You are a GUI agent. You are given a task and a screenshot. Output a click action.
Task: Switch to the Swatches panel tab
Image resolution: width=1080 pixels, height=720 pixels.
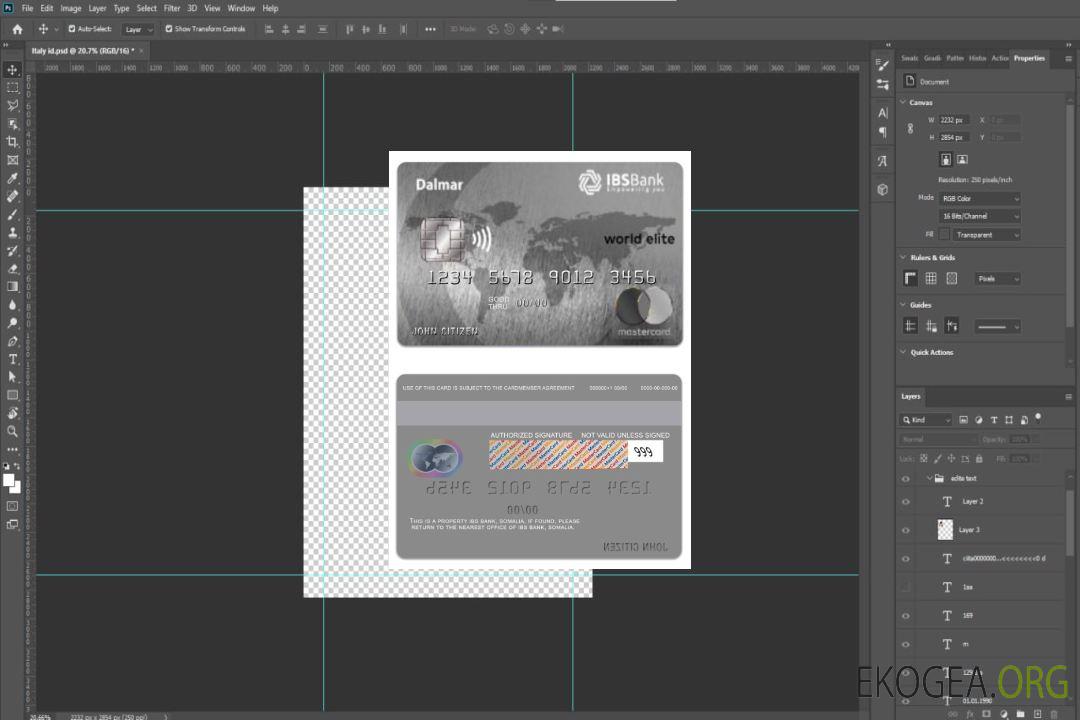[909, 58]
